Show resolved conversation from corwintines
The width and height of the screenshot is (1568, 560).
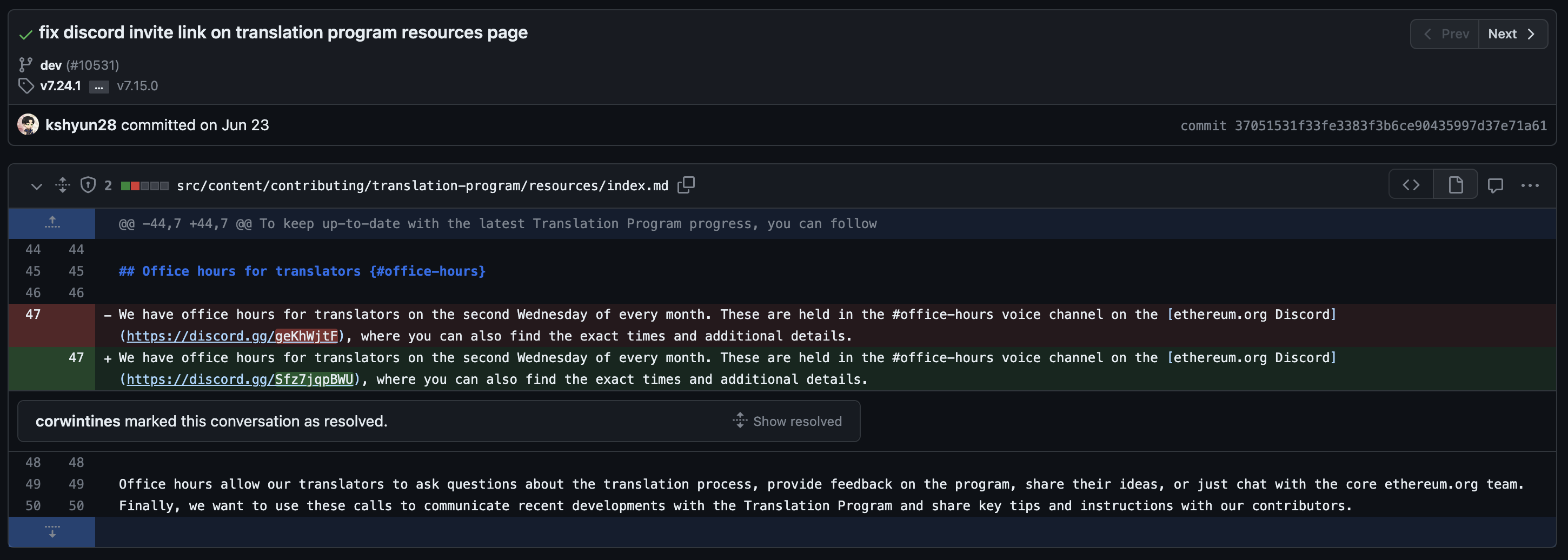(788, 421)
